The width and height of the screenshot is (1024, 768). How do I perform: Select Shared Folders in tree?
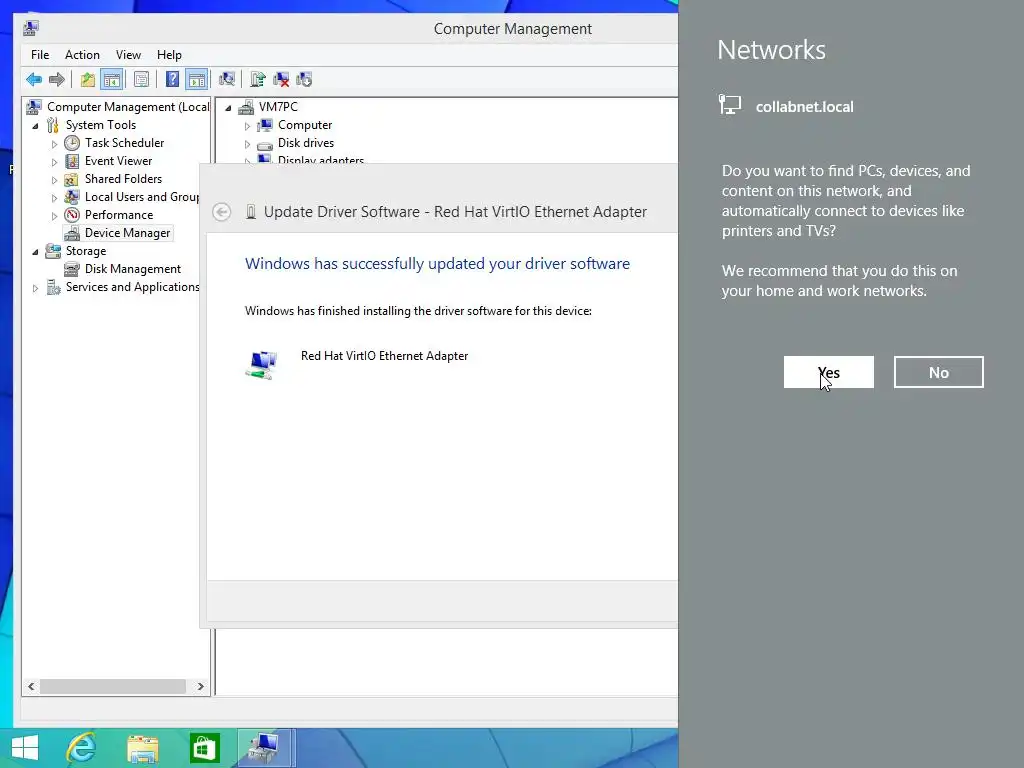coord(123,178)
